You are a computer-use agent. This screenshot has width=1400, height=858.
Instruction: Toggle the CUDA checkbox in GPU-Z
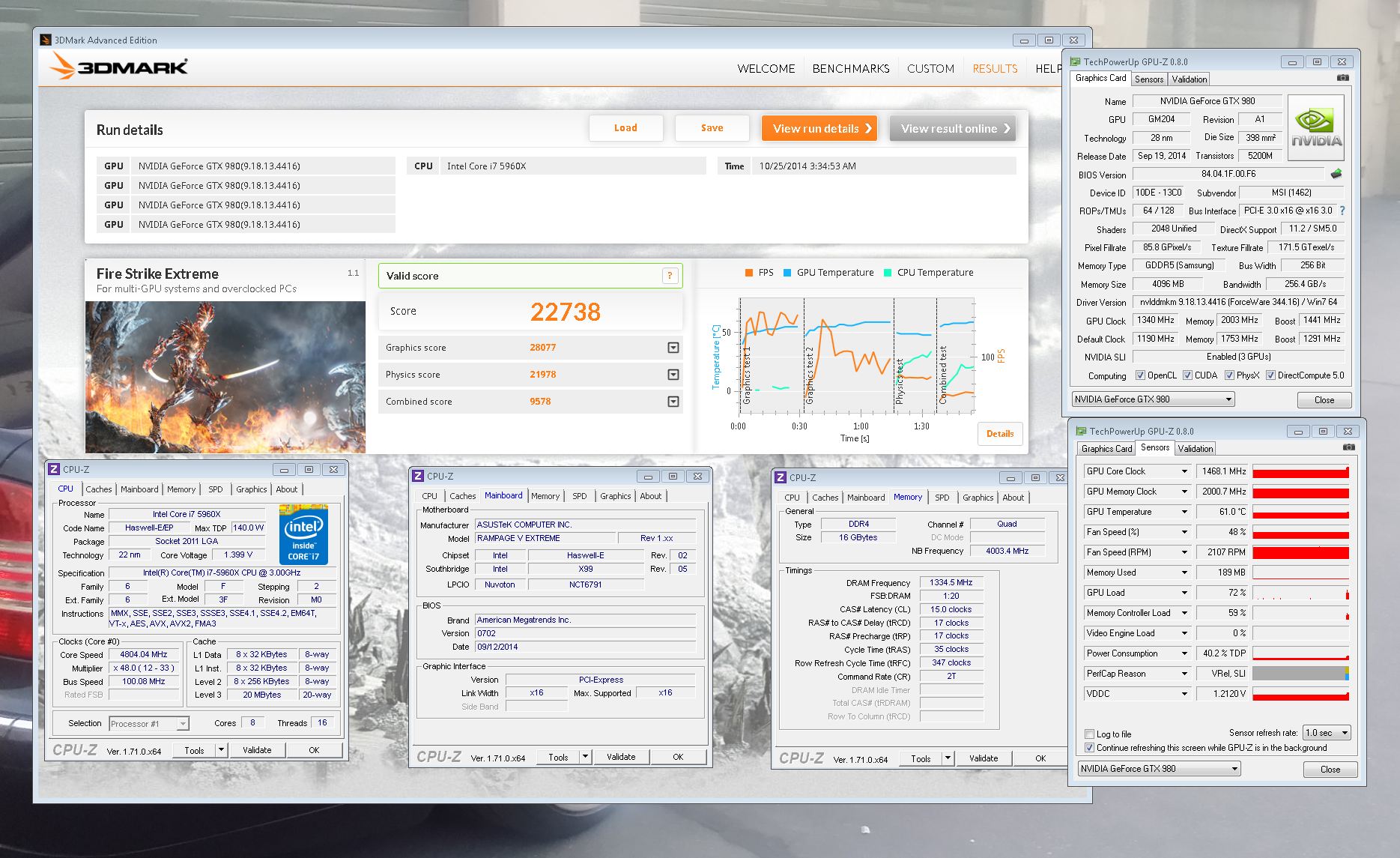(1187, 375)
